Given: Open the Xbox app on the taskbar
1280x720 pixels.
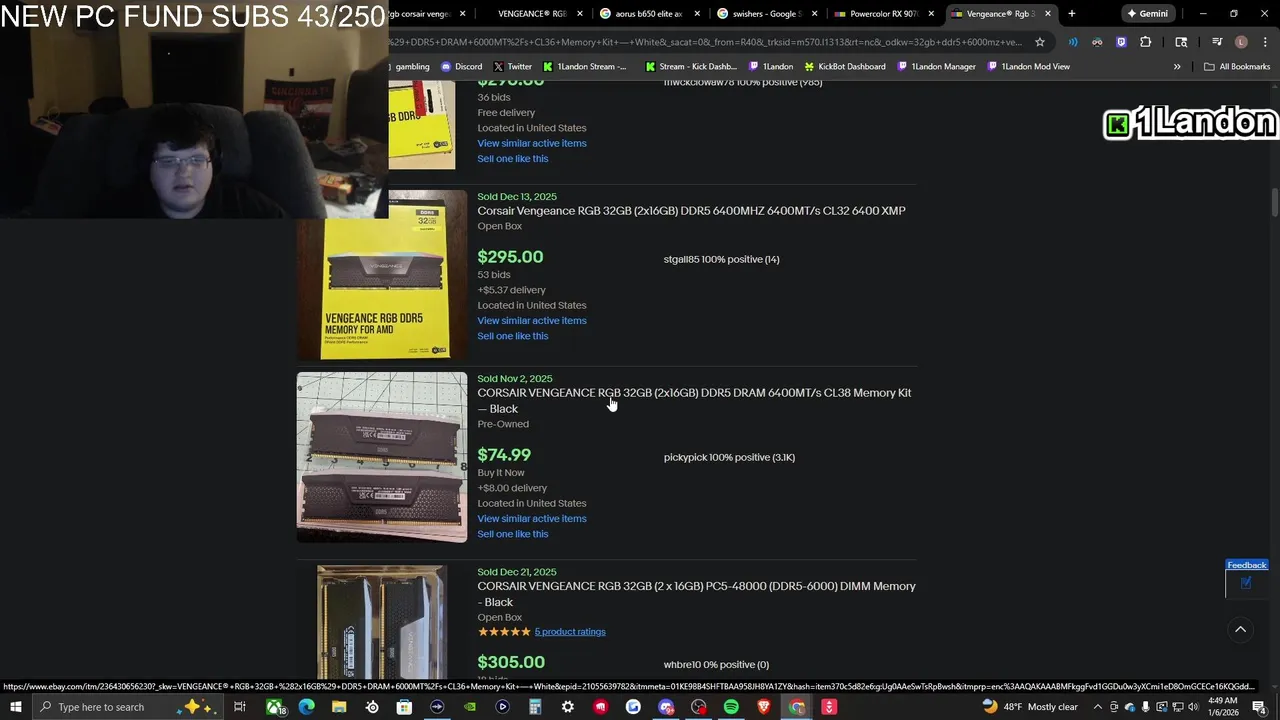Looking at the screenshot, I should (x=274, y=707).
